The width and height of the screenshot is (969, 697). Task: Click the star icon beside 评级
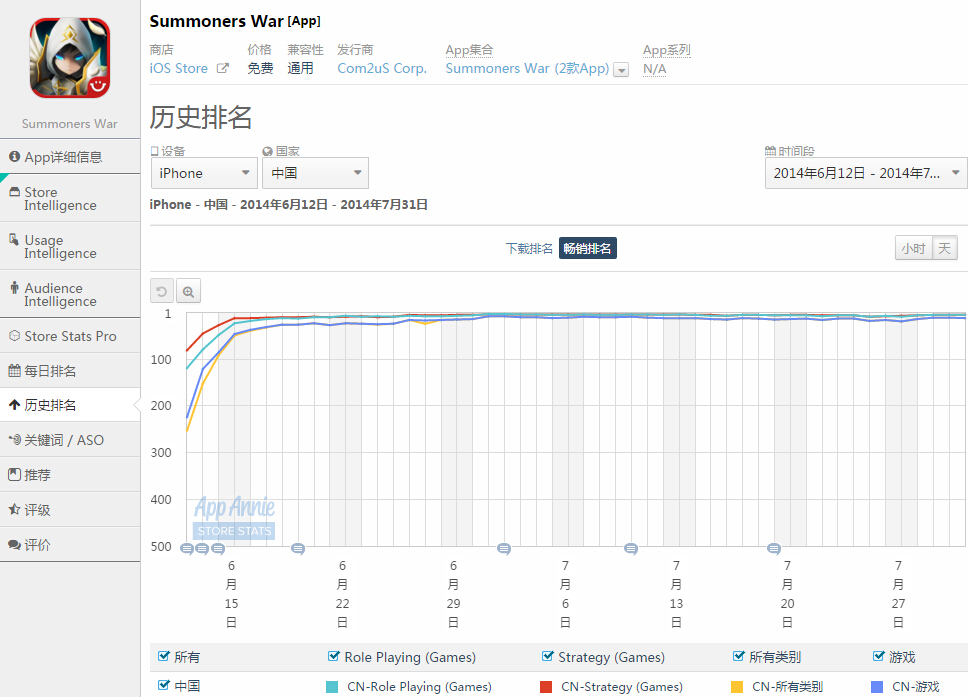coord(14,510)
